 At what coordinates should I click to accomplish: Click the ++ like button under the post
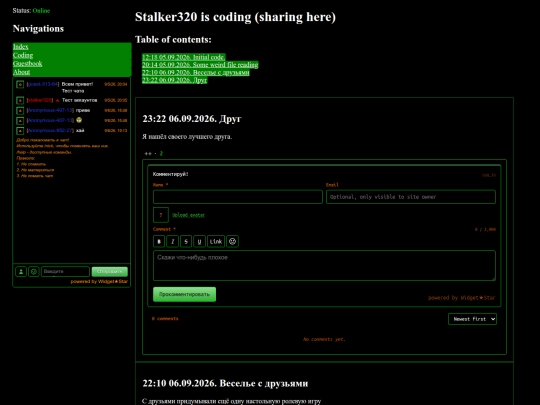click(148, 153)
